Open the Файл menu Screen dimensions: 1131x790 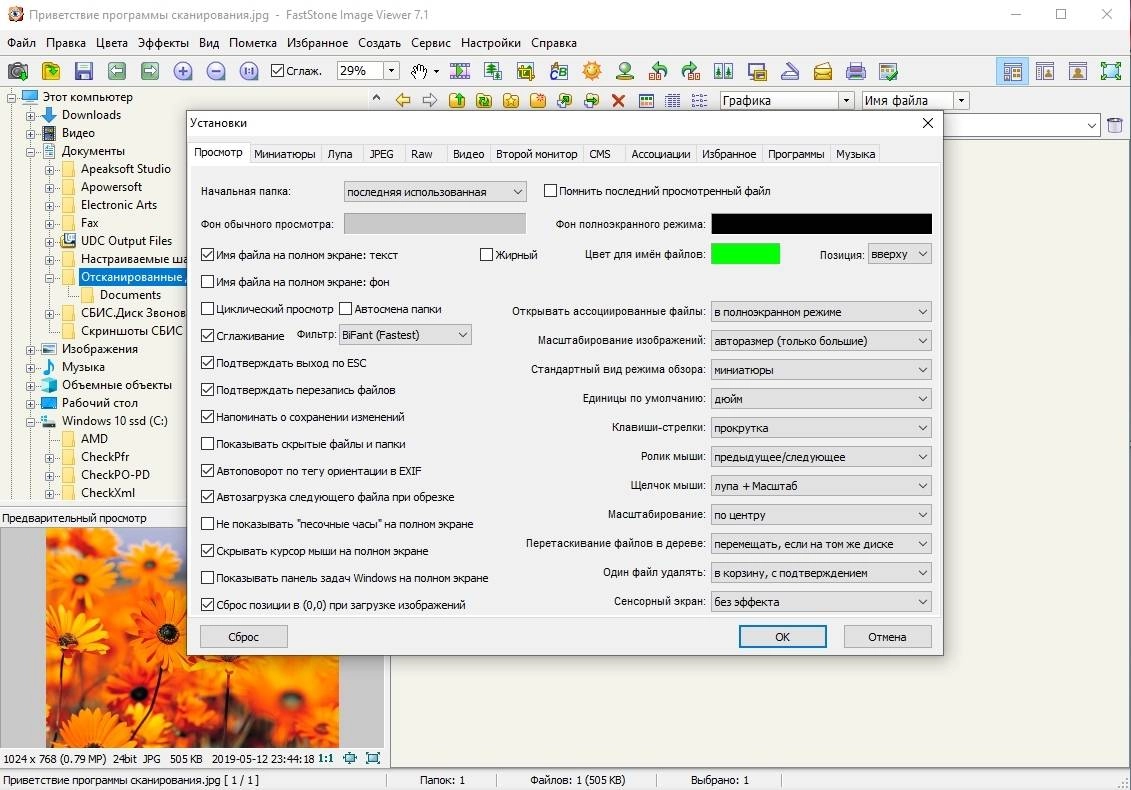pyautogui.click(x=22, y=43)
